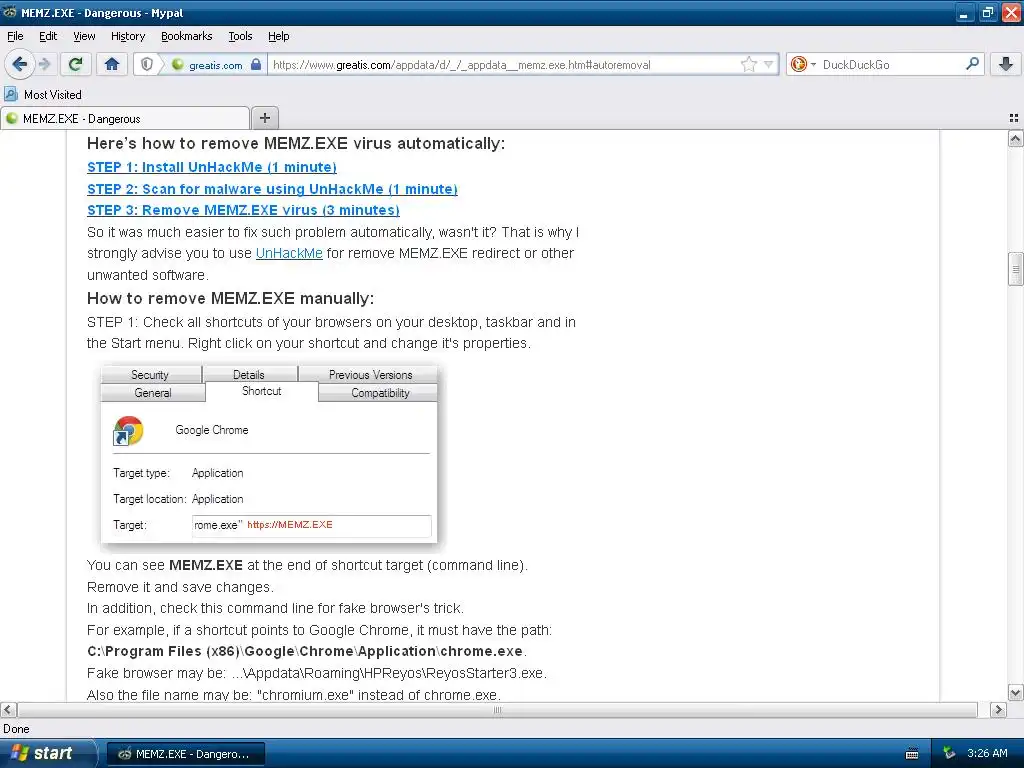1024x768 pixels.
Task: Click inside the URL address field
Action: coord(503,65)
